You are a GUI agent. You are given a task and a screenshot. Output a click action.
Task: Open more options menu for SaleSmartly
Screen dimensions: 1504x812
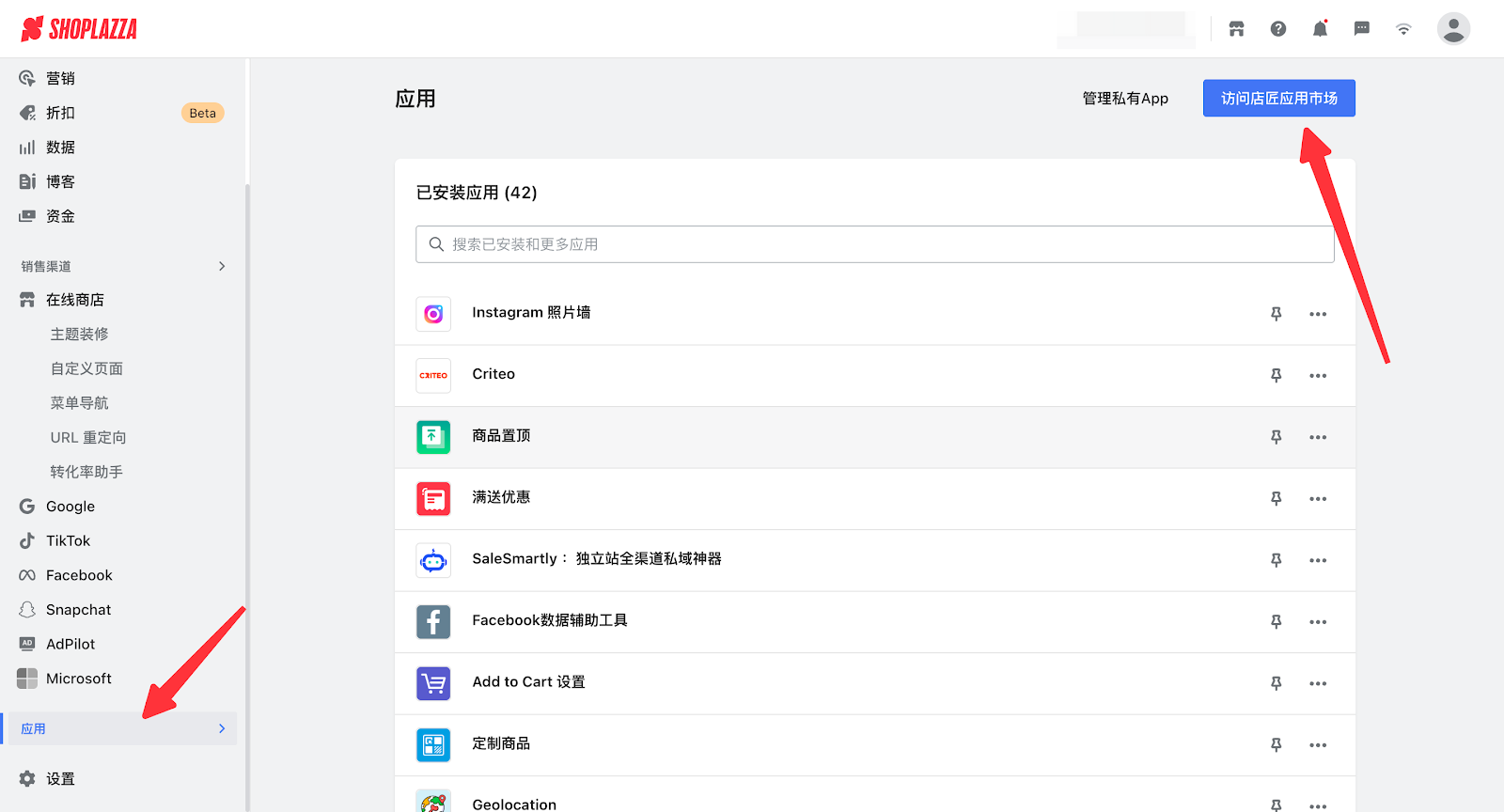tap(1318, 560)
